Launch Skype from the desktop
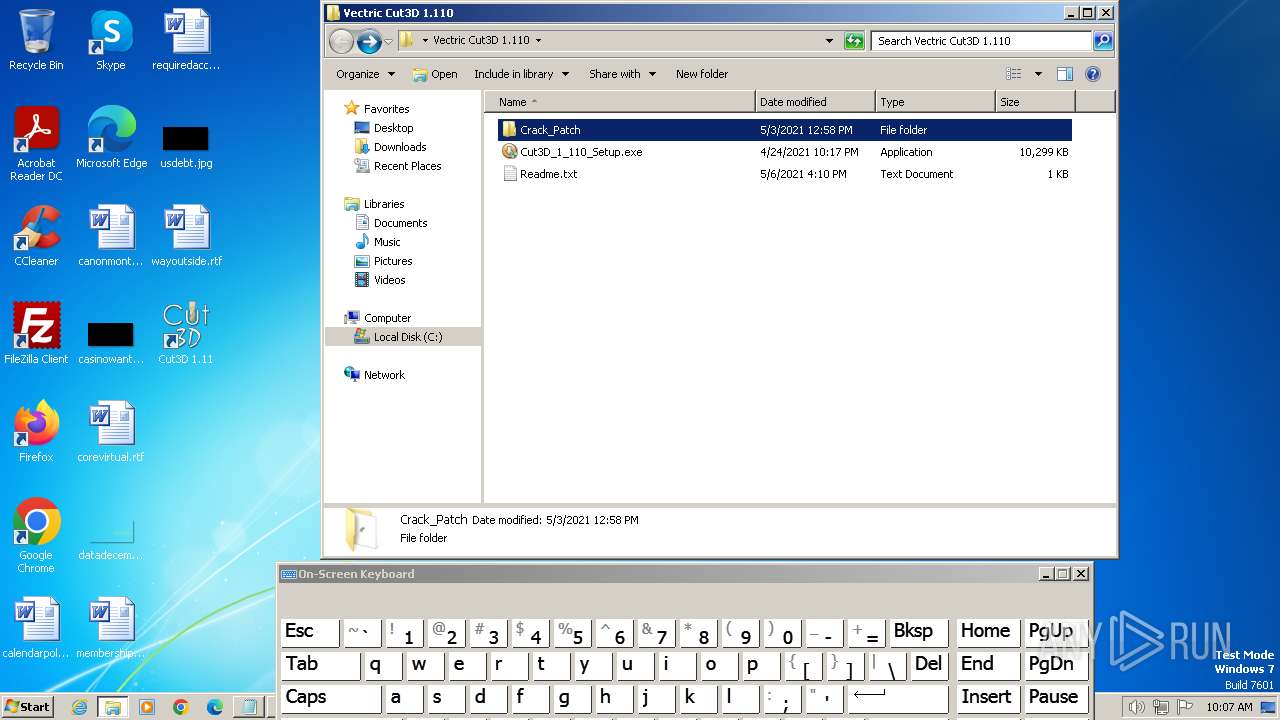The width and height of the screenshot is (1280, 720). tap(111, 40)
